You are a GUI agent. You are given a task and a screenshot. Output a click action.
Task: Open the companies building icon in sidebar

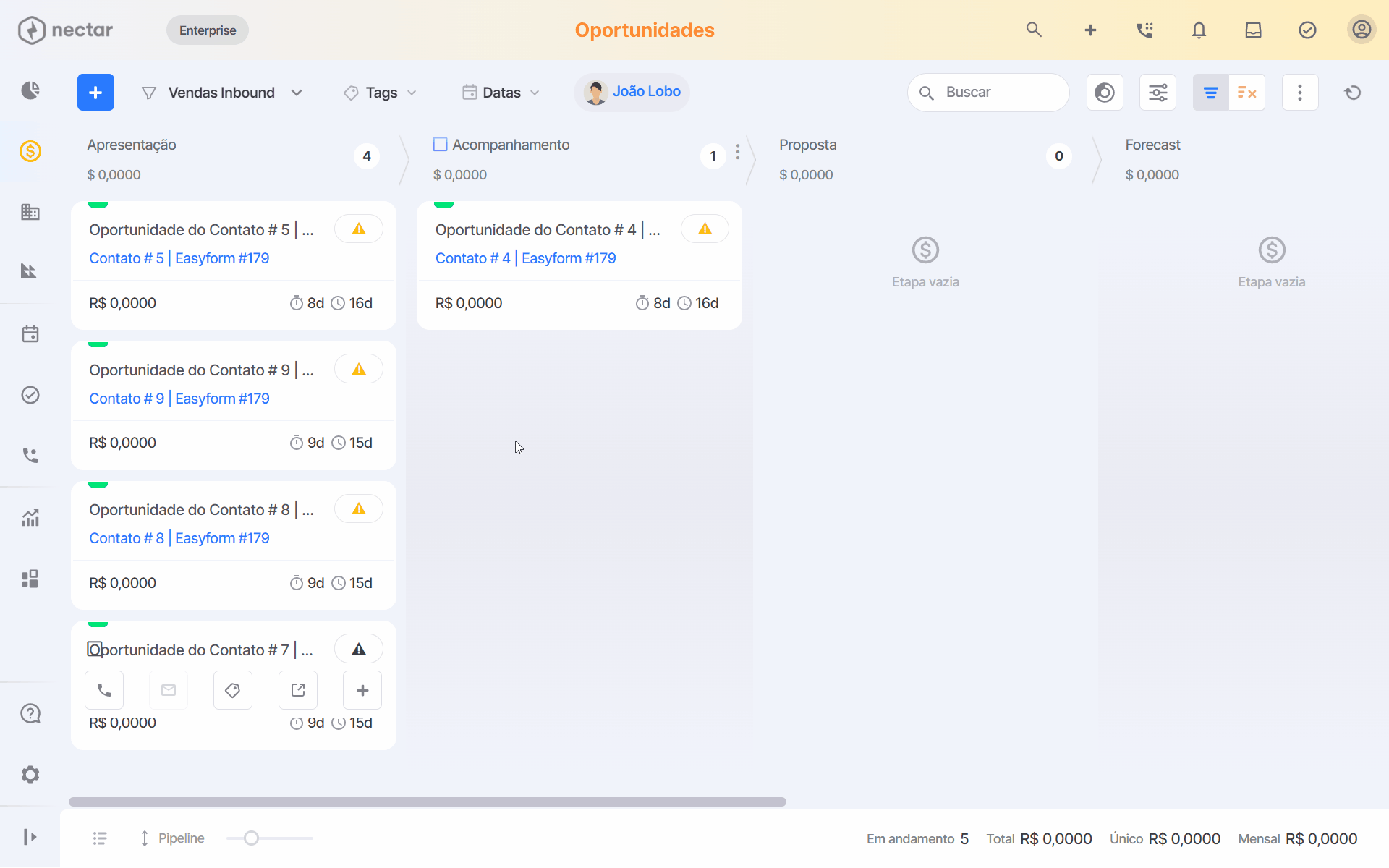[30, 212]
